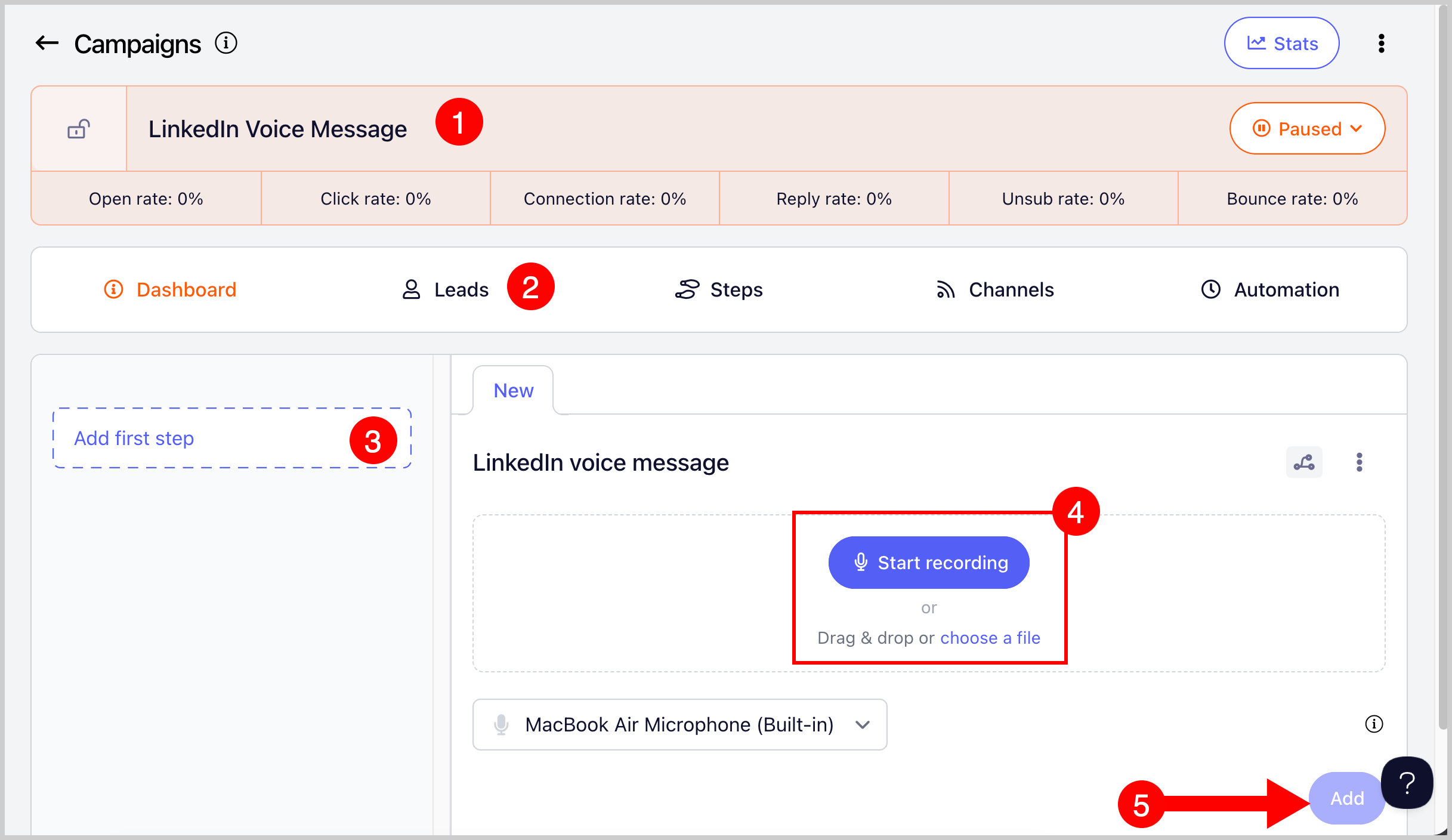Go back using the Campaigns back arrow
The width and height of the screenshot is (1452, 840).
click(47, 44)
